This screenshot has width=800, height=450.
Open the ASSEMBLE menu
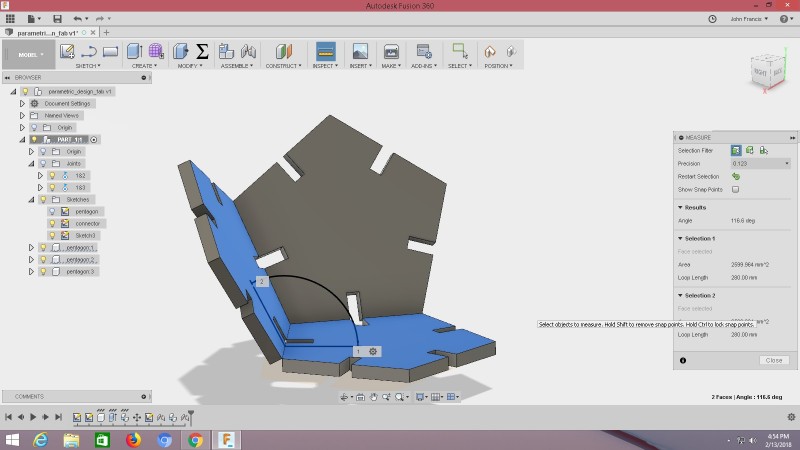click(236, 66)
